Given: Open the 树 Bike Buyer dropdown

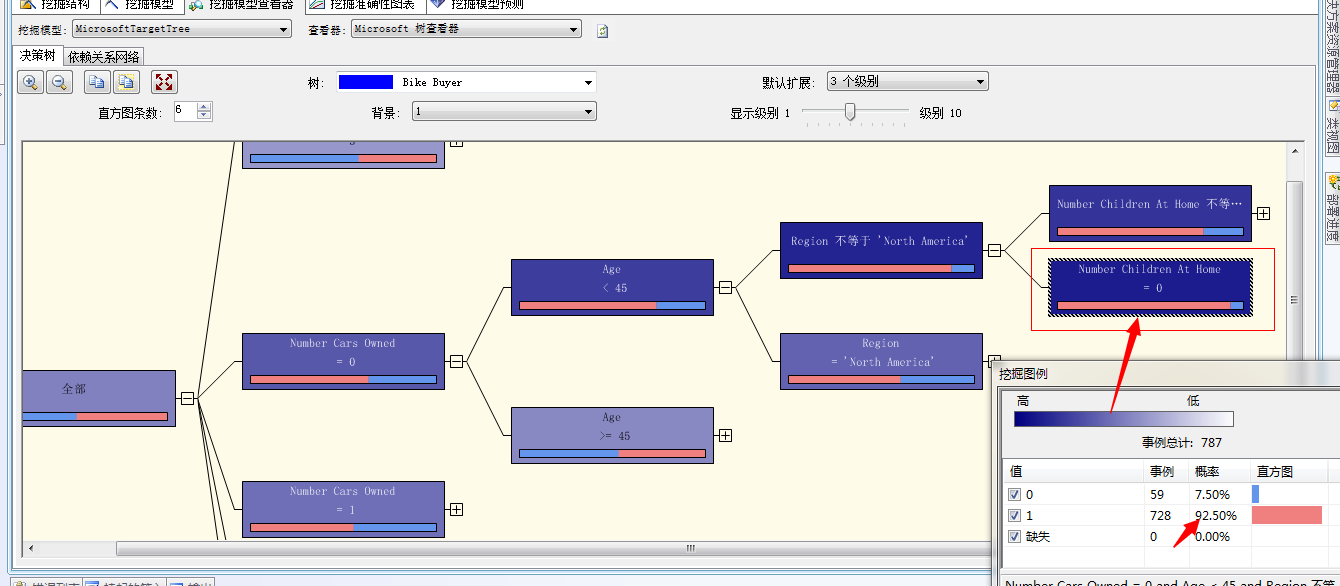Looking at the screenshot, I should 466,82.
